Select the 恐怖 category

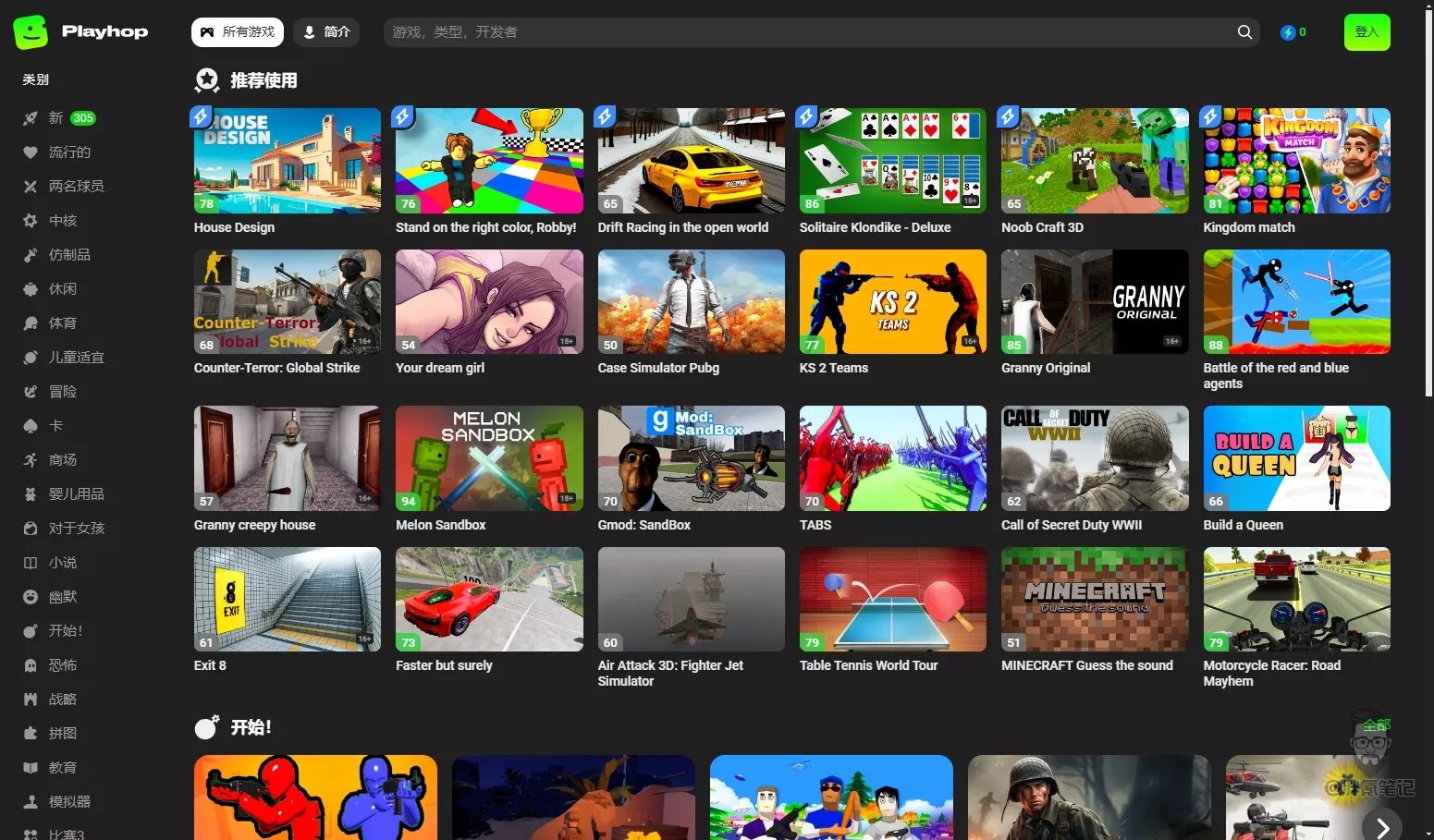(x=63, y=665)
